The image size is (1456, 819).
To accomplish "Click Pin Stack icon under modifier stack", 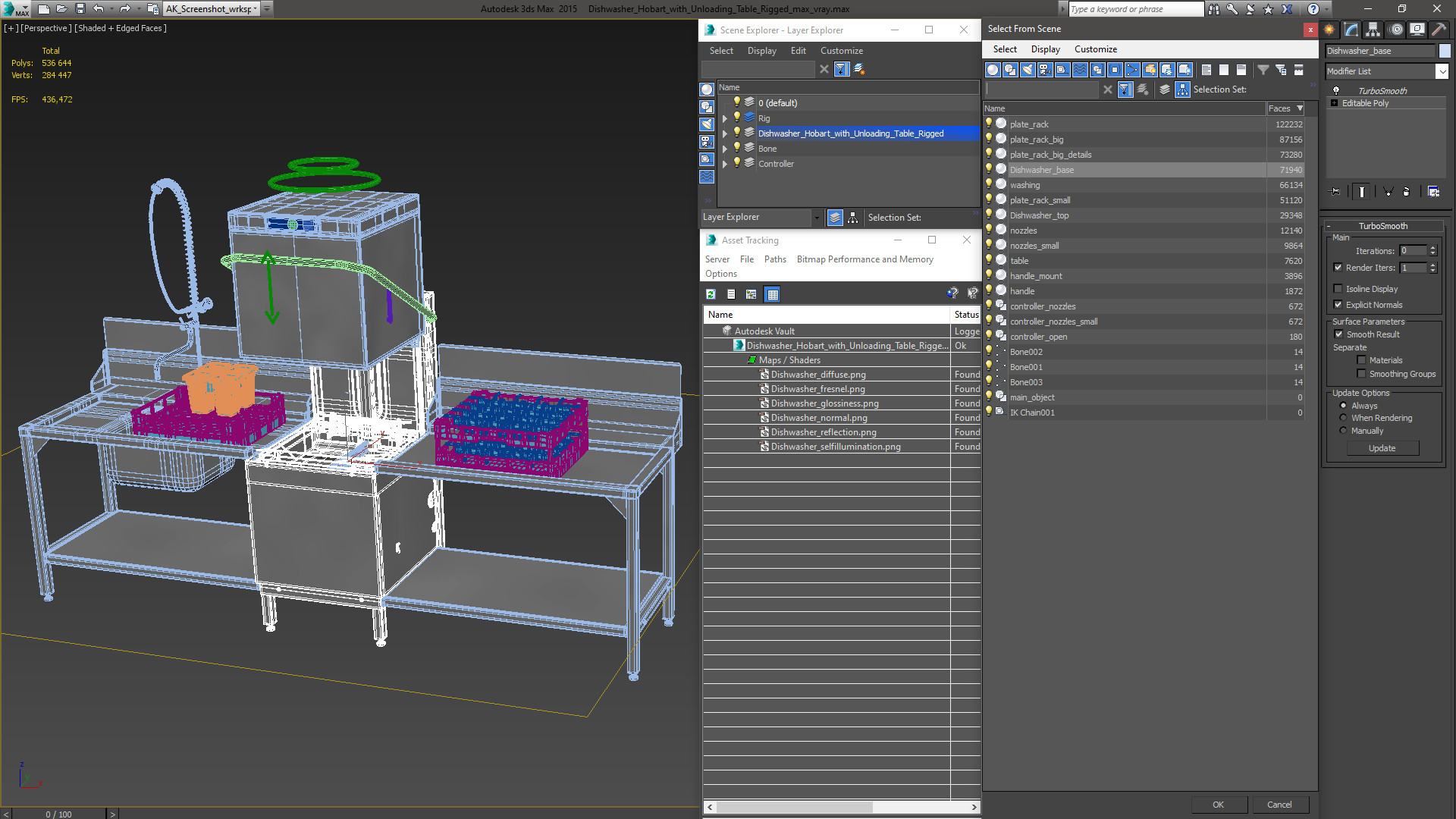I will click(x=1335, y=192).
